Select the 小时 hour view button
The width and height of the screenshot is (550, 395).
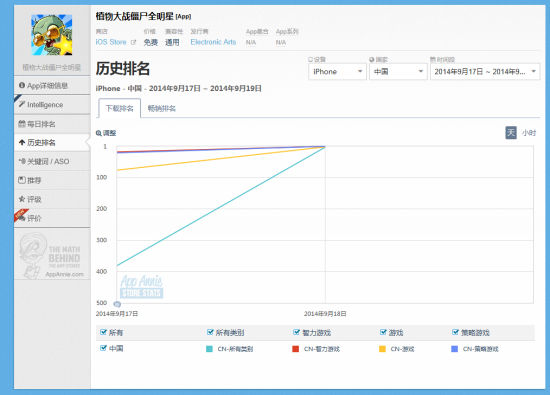pyautogui.click(x=529, y=133)
